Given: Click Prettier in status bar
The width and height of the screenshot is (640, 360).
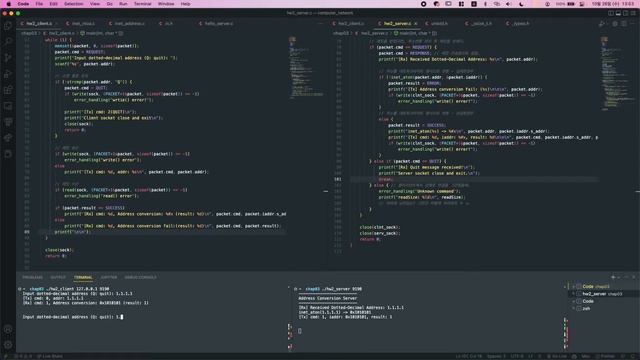Looking at the screenshot, I should pos(606,356).
